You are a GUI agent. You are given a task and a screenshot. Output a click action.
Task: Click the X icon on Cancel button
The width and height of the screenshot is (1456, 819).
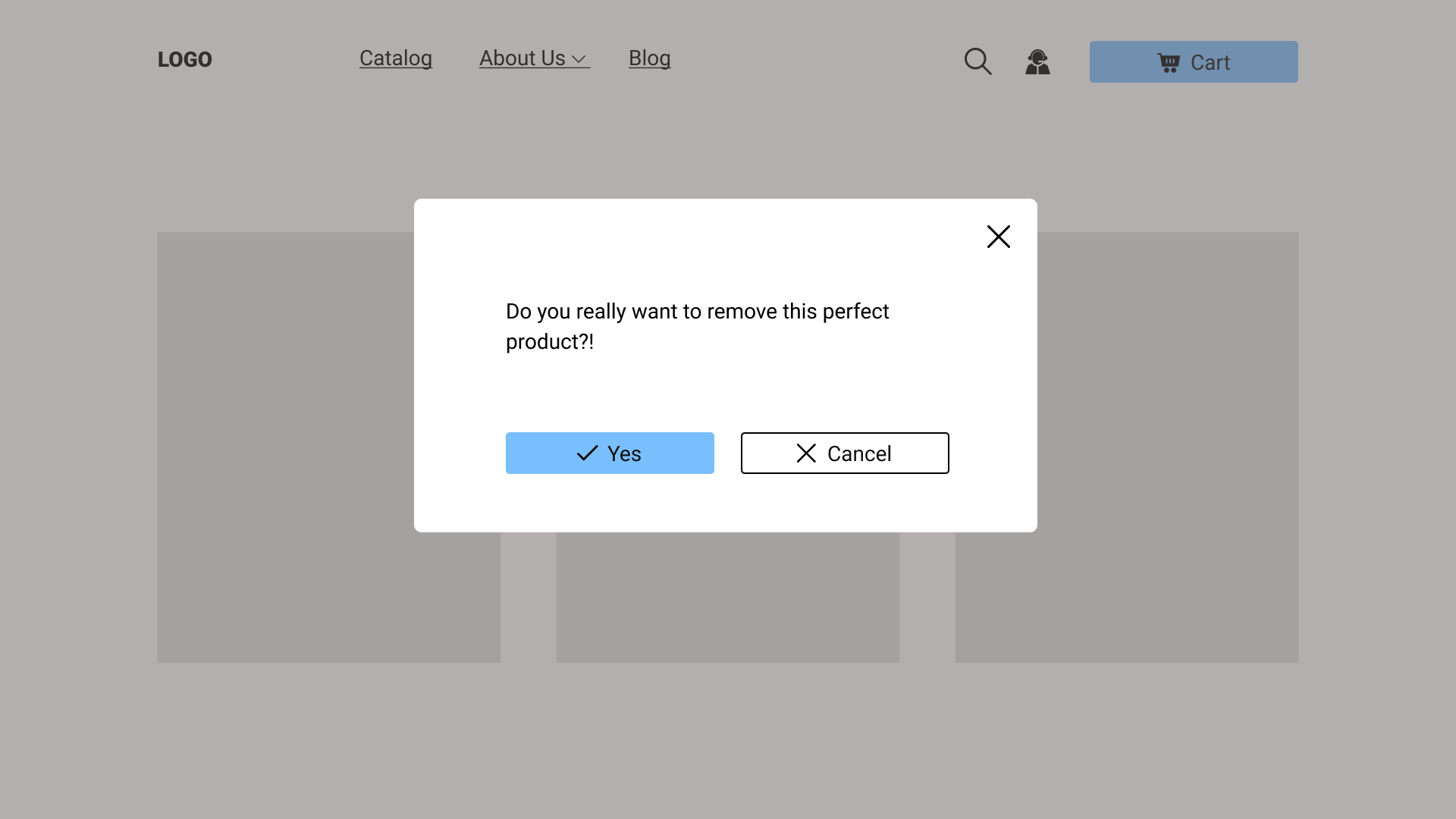click(806, 453)
